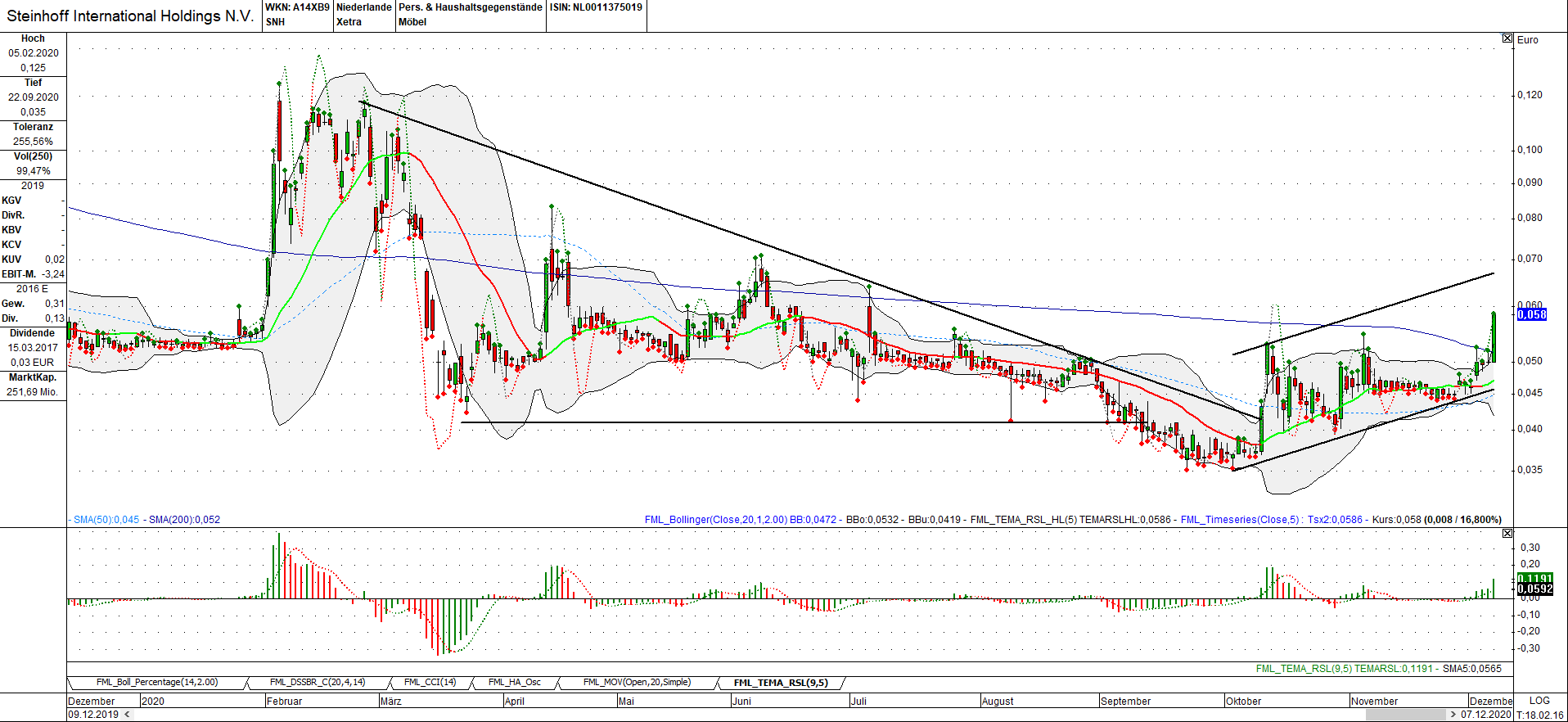Click the KGV row in sidebar
This screenshot has width=1568, height=722.
coord(33,201)
